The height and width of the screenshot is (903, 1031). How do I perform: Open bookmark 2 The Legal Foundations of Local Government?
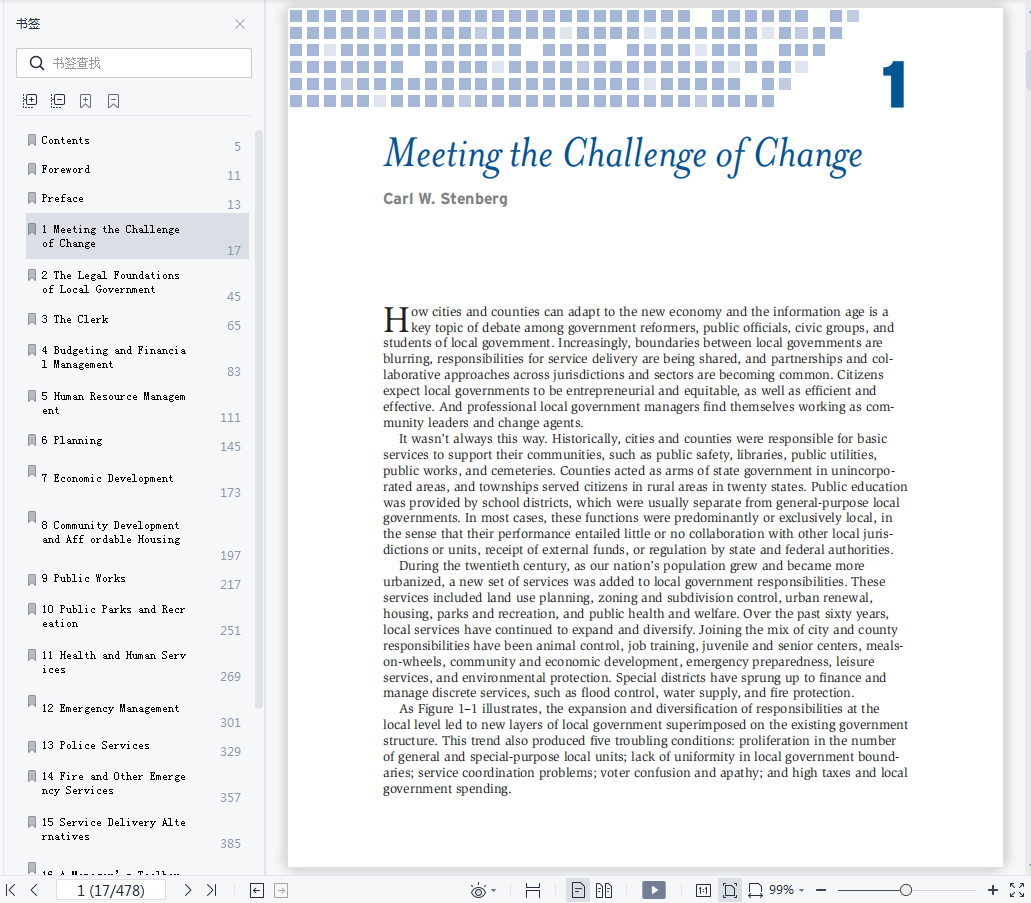tap(137, 282)
